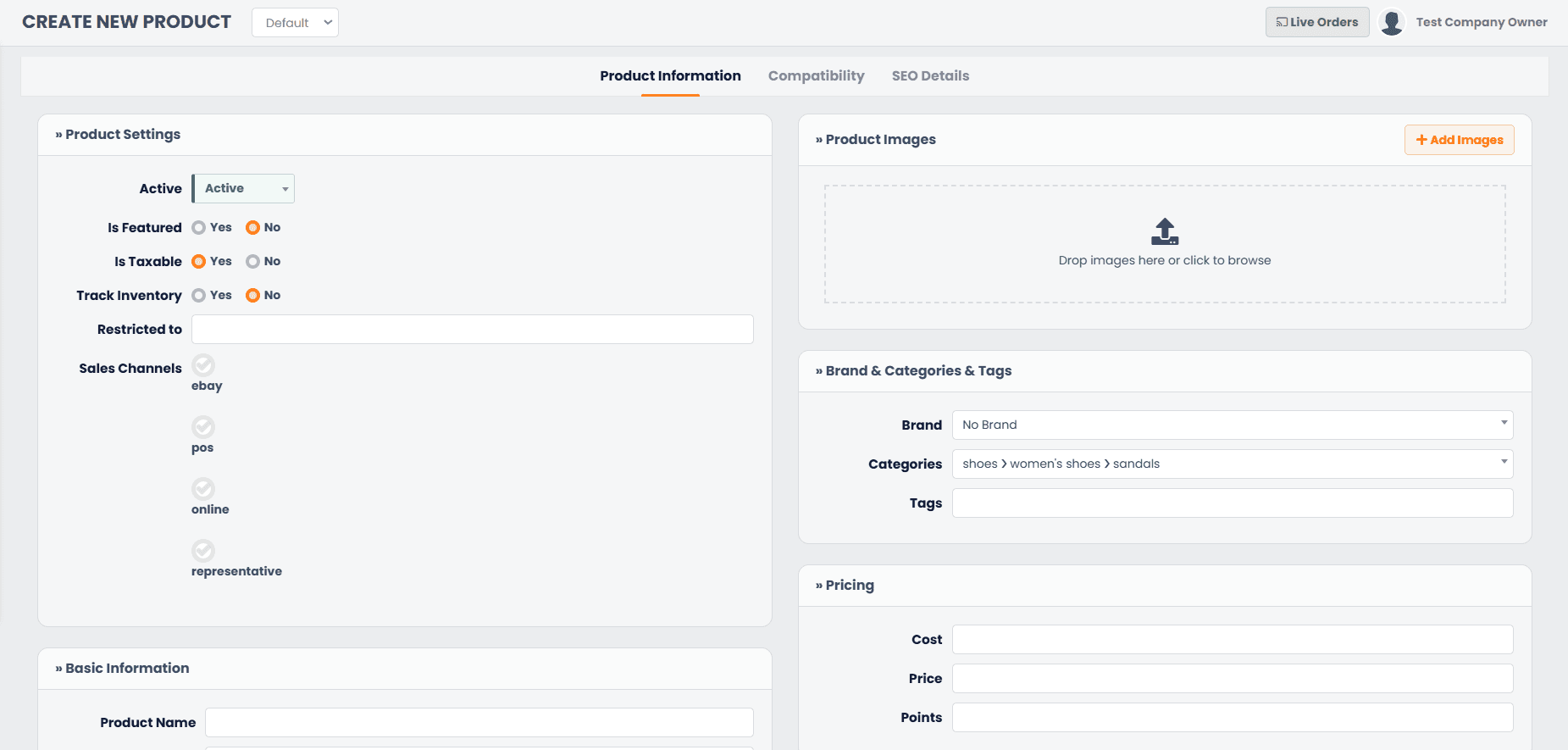The width and height of the screenshot is (1568, 750).
Task: Open the Default template dropdown
Action: tap(295, 23)
